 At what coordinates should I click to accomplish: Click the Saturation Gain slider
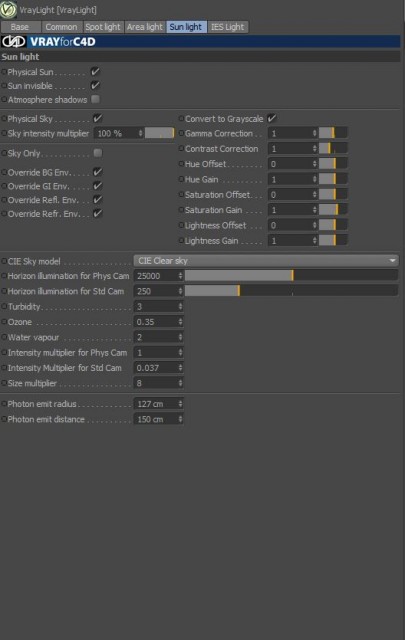pos(333,210)
